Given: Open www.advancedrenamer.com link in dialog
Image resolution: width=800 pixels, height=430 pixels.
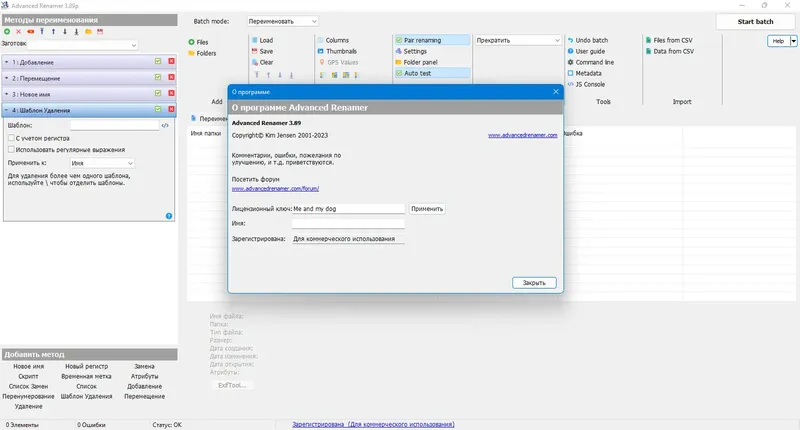Looking at the screenshot, I should pyautogui.click(x=522, y=135).
